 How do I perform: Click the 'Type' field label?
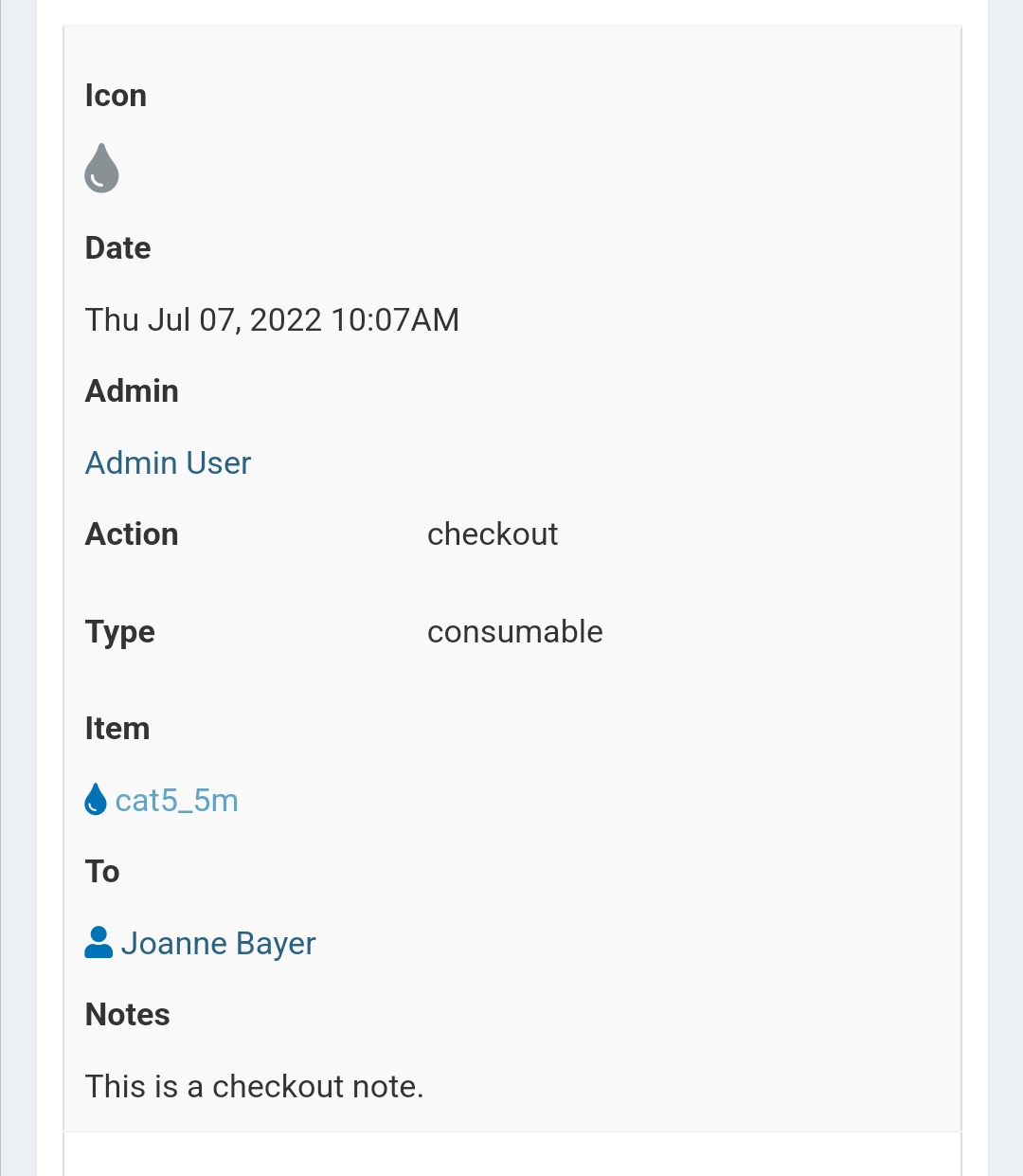click(x=119, y=632)
